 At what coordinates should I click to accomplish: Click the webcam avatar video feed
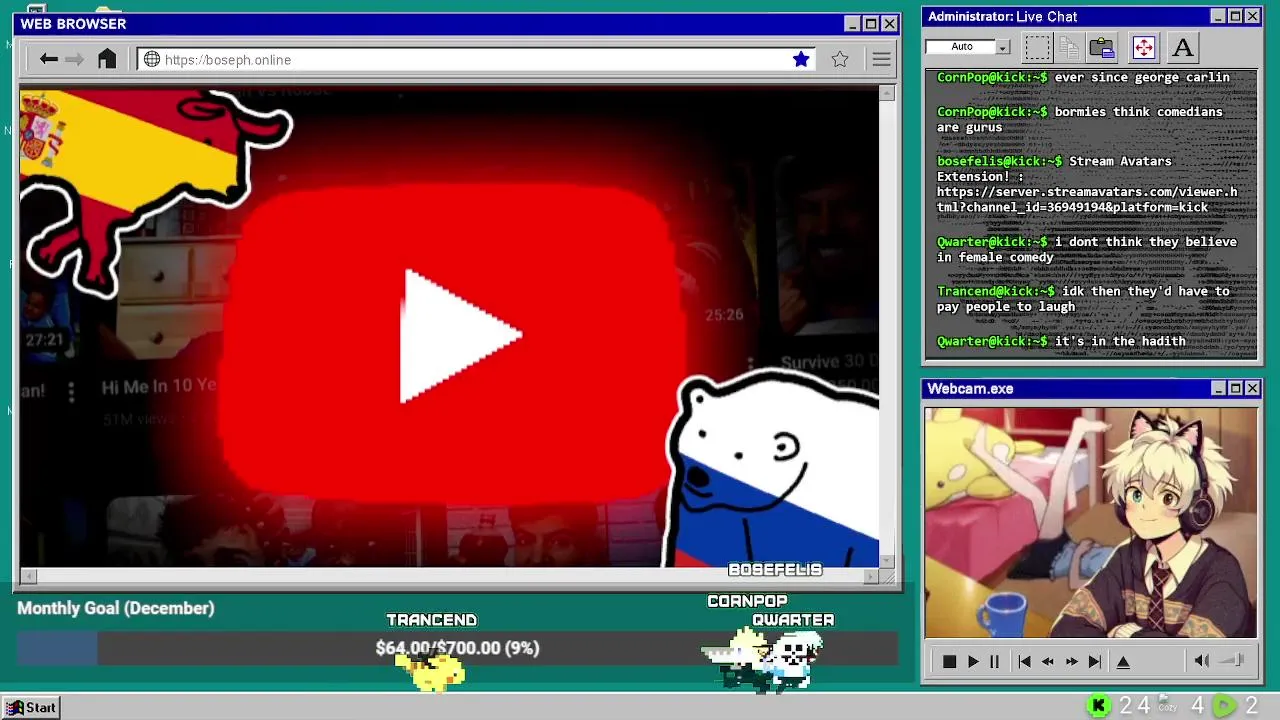(1090, 522)
